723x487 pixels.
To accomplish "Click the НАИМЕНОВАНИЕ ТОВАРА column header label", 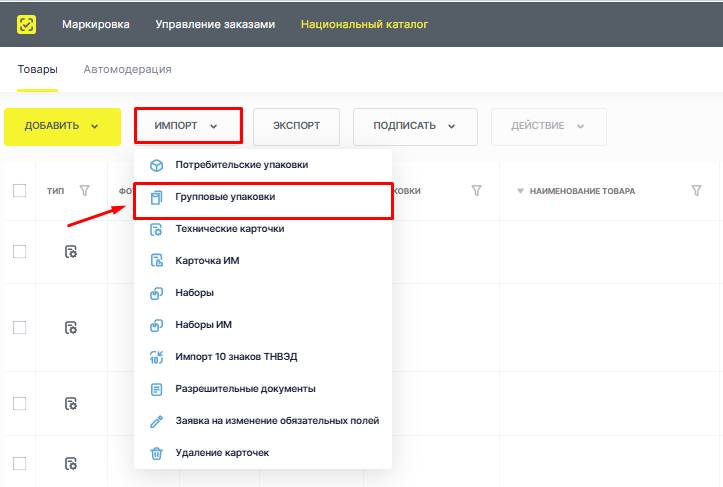I will [x=582, y=191].
